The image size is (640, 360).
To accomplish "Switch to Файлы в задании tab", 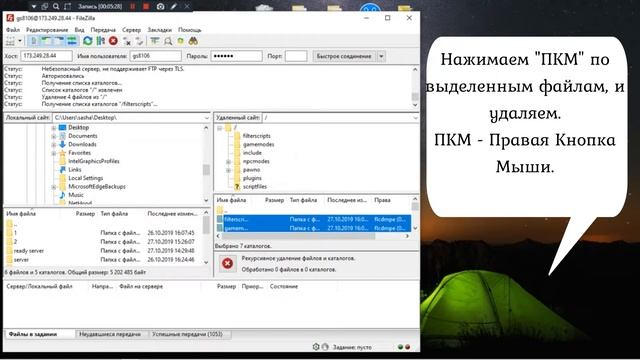I will click(x=33, y=334).
